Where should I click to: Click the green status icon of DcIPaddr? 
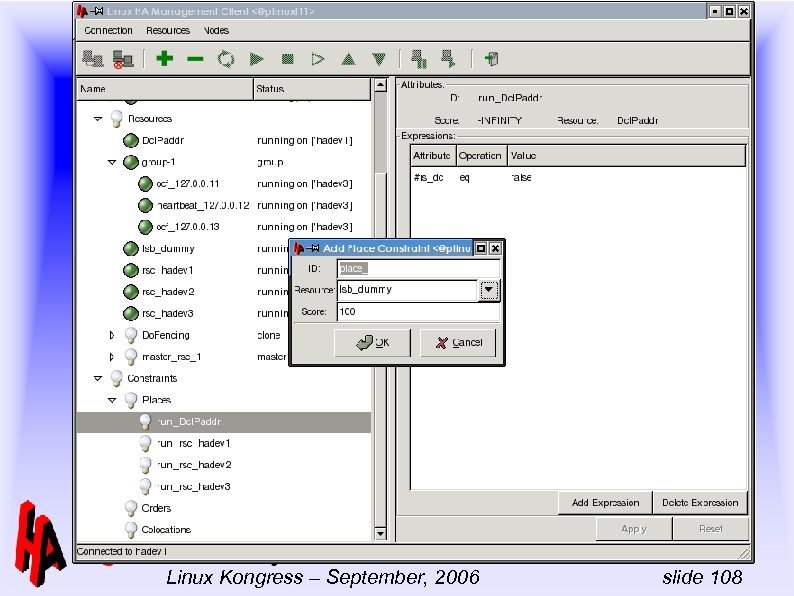pos(131,140)
